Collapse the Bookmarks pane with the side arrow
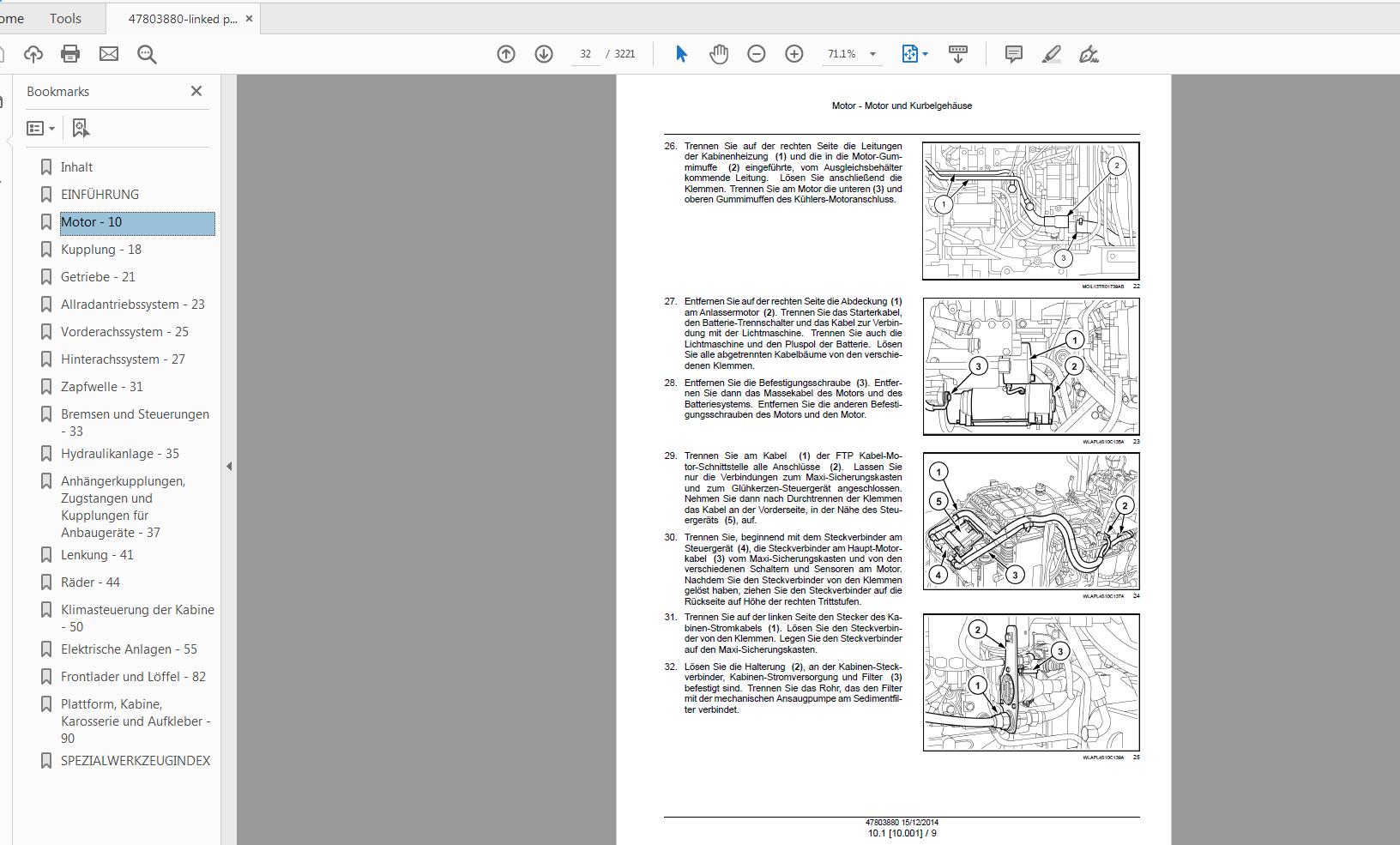1400x845 pixels. (229, 467)
